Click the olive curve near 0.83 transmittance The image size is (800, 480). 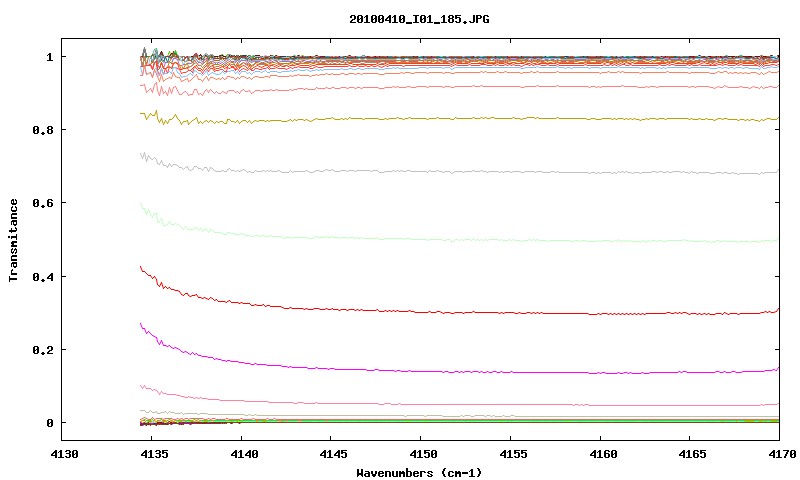[x=459, y=118]
